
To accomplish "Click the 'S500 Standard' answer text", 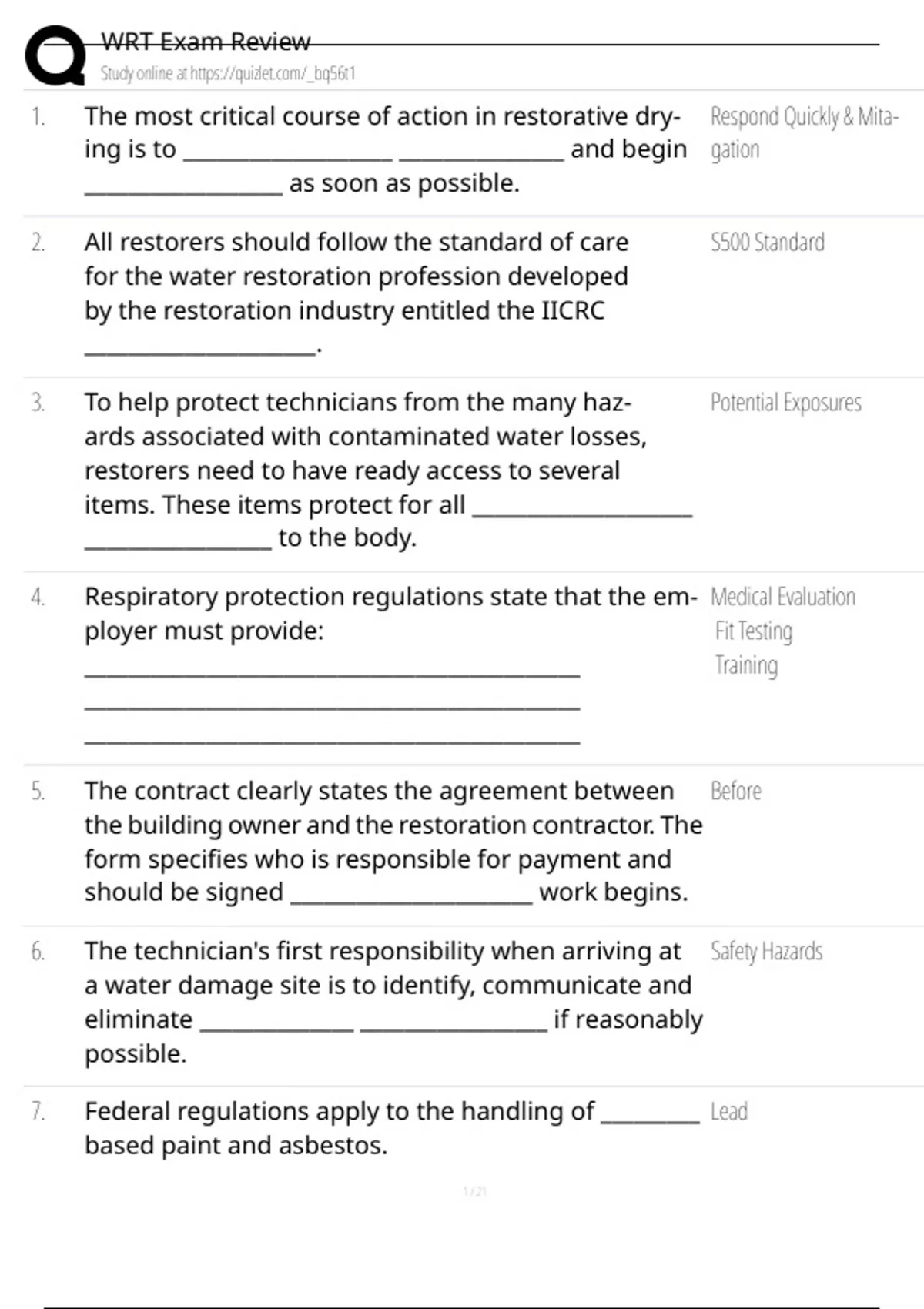I will [x=767, y=243].
